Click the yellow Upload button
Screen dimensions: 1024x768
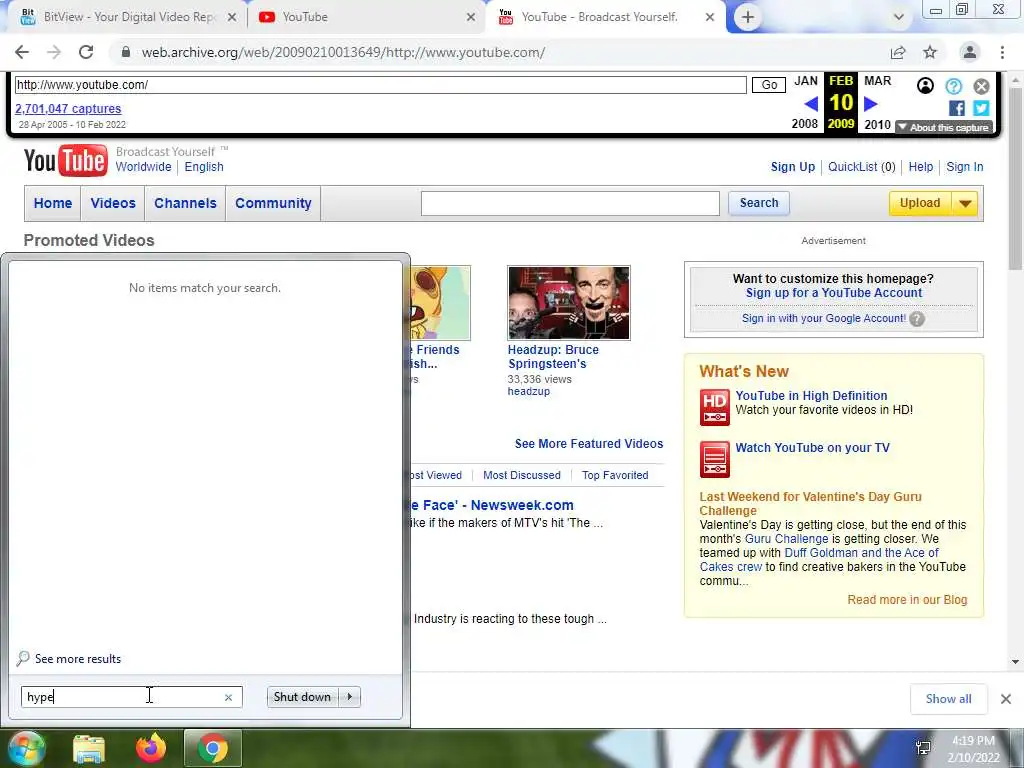coord(920,203)
